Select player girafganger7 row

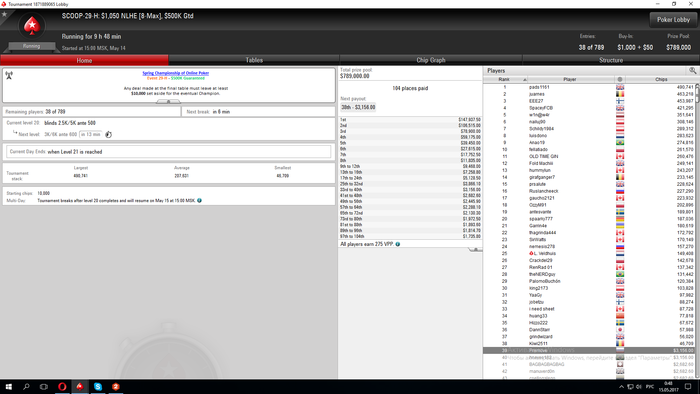pos(589,177)
